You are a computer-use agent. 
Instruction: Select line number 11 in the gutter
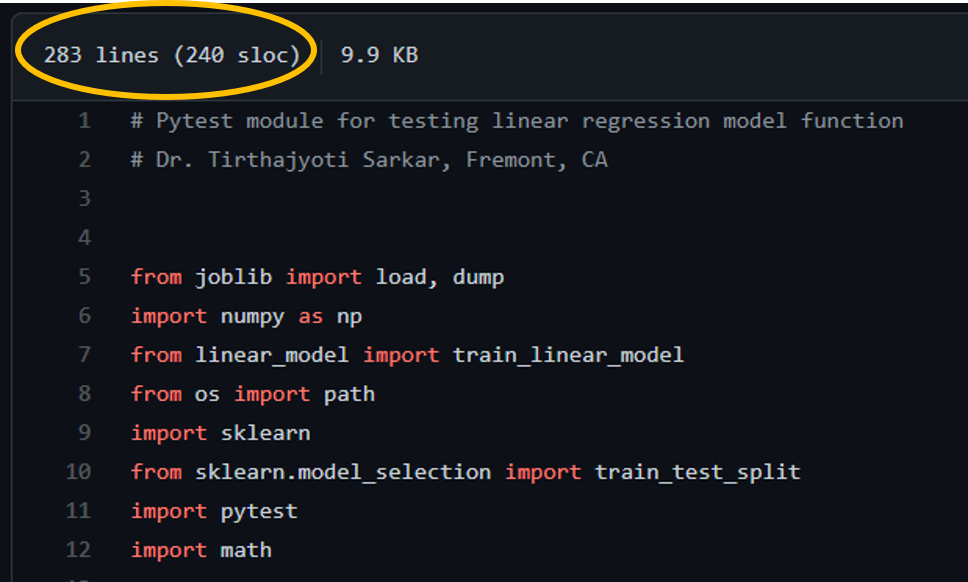coord(78,511)
